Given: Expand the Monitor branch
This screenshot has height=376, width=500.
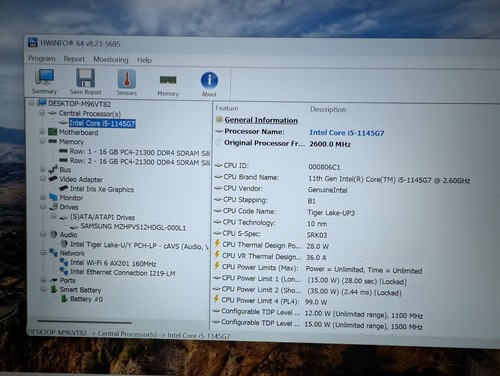Looking at the screenshot, I should 43,197.
